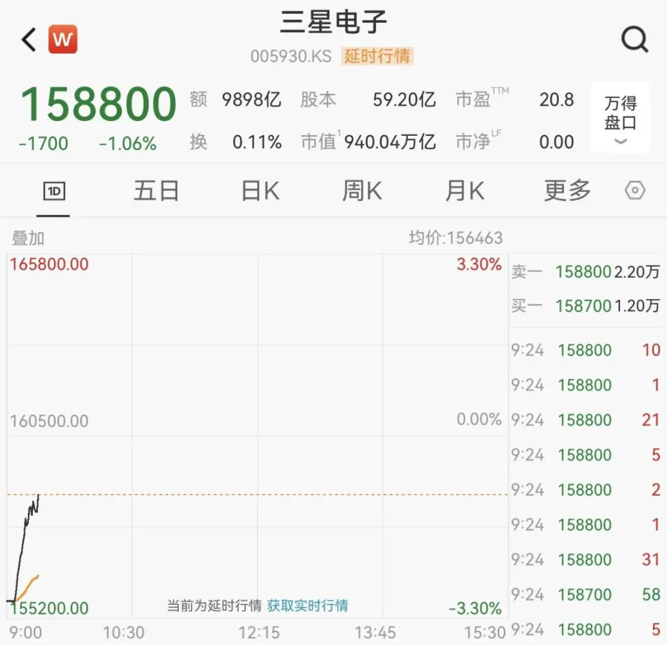Viewport: 667px width, 645px height.
Task: Open the 更多 chart period options
Action: tap(567, 191)
